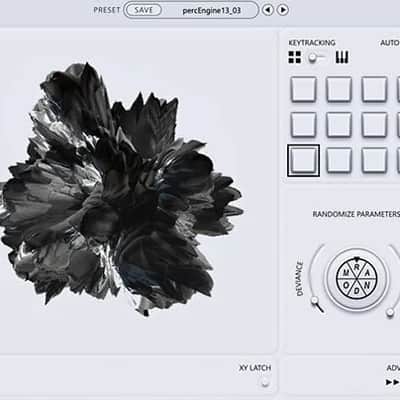Trigger the first pad in the middle row
400x400 pixels.
point(304,125)
